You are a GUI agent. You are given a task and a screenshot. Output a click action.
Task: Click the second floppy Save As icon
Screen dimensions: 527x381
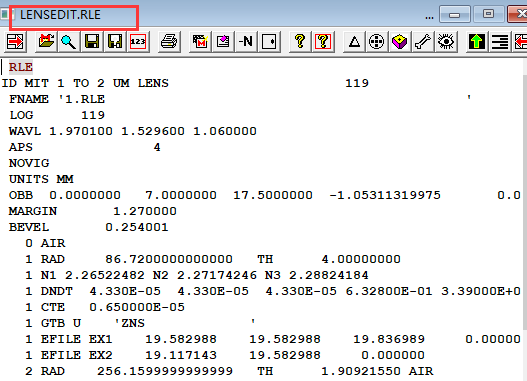[x=115, y=42]
